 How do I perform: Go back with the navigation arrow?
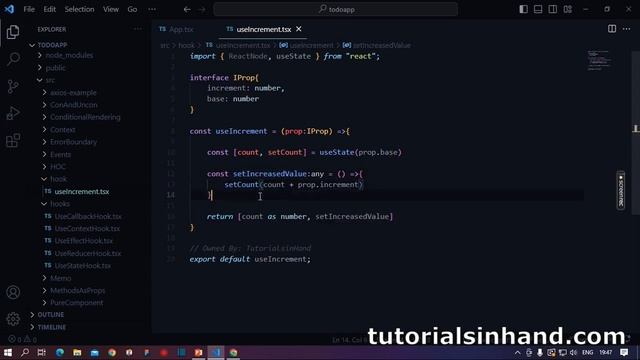point(187,9)
